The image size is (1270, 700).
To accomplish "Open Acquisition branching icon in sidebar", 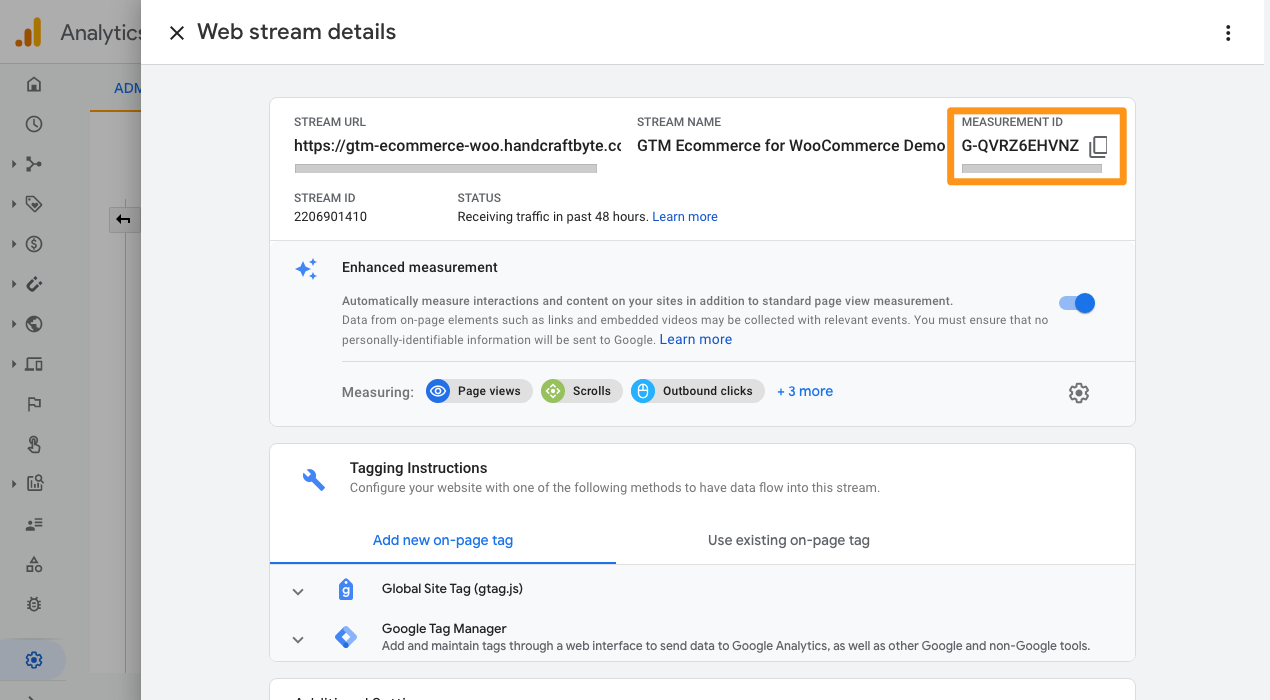I will 34,164.
